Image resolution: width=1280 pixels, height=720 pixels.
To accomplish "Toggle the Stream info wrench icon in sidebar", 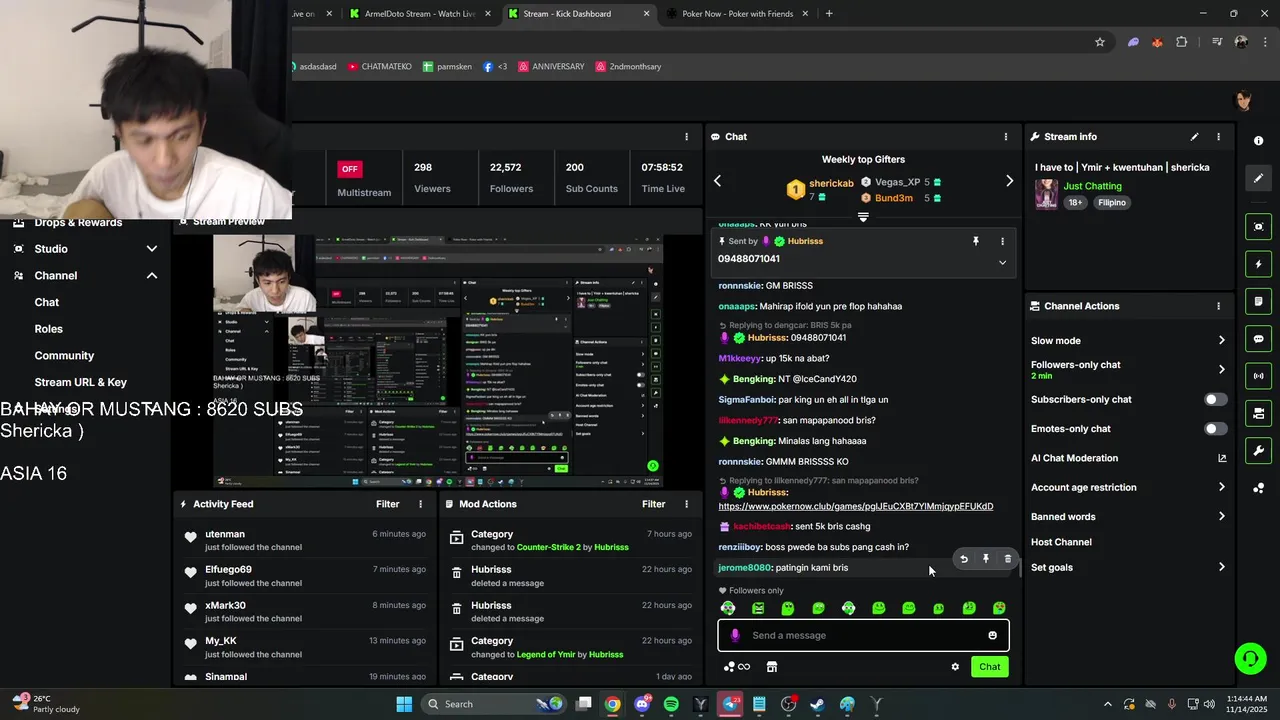I will tap(1259, 450).
